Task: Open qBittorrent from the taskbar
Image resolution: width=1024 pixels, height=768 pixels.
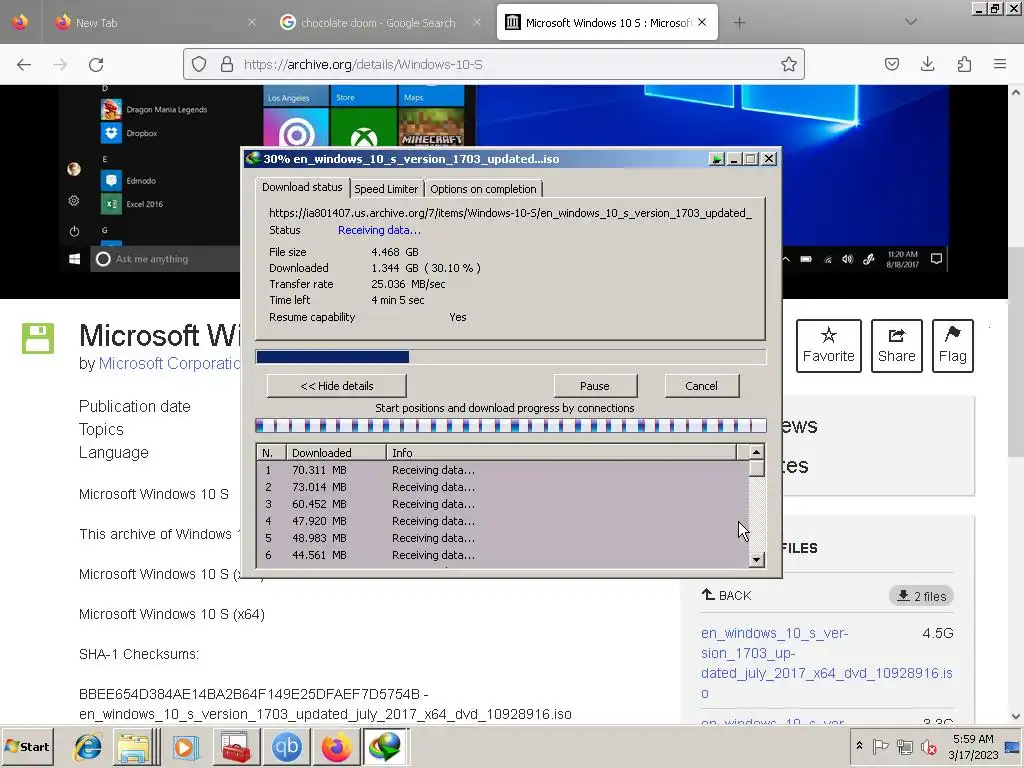Action: coord(286,747)
